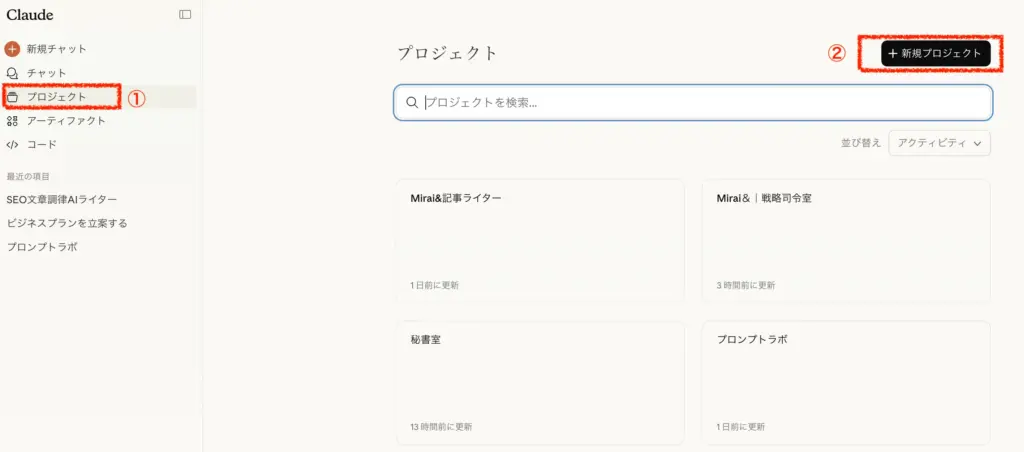The image size is (1024, 452).
Task: Open the Mirai&｜戦略司令室 project card
Action: 846,240
